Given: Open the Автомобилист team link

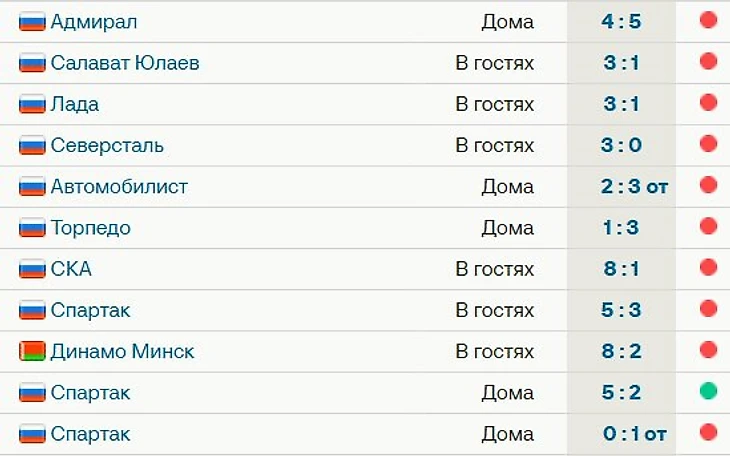Looking at the screenshot, I should tap(119, 186).
